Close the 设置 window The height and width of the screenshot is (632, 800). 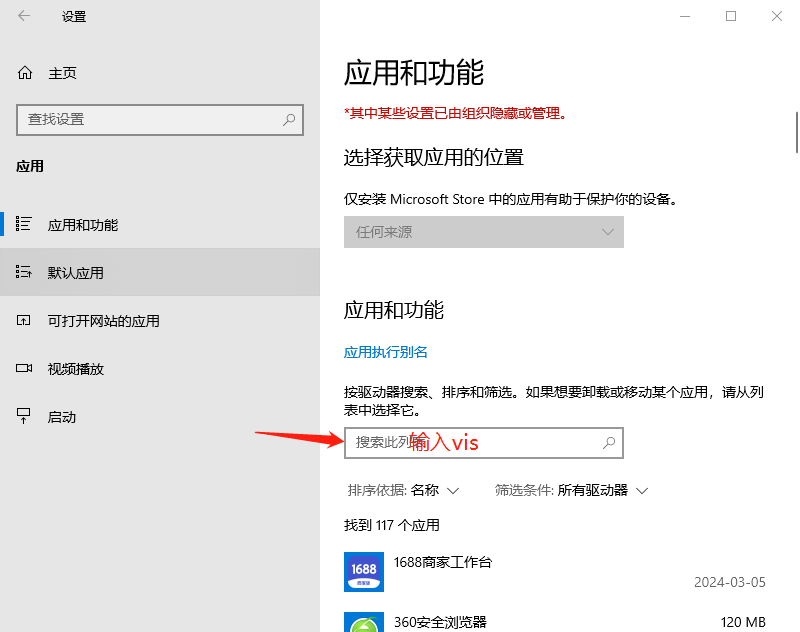(x=777, y=16)
